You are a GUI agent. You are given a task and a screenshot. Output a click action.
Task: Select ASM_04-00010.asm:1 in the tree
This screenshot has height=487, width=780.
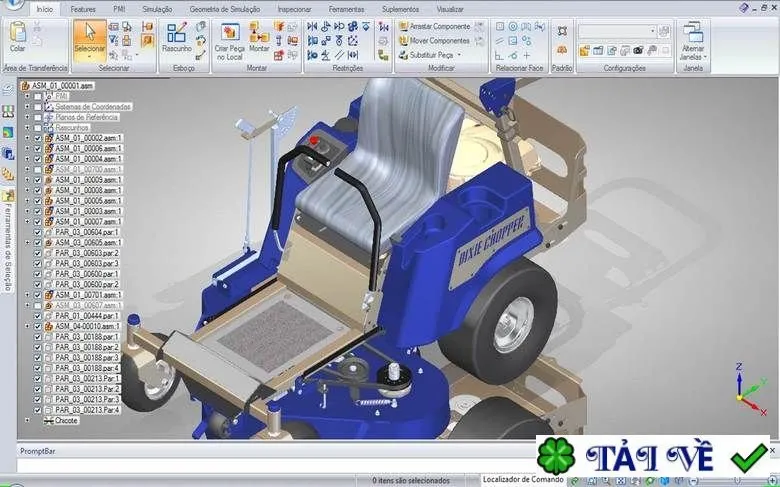pos(88,326)
